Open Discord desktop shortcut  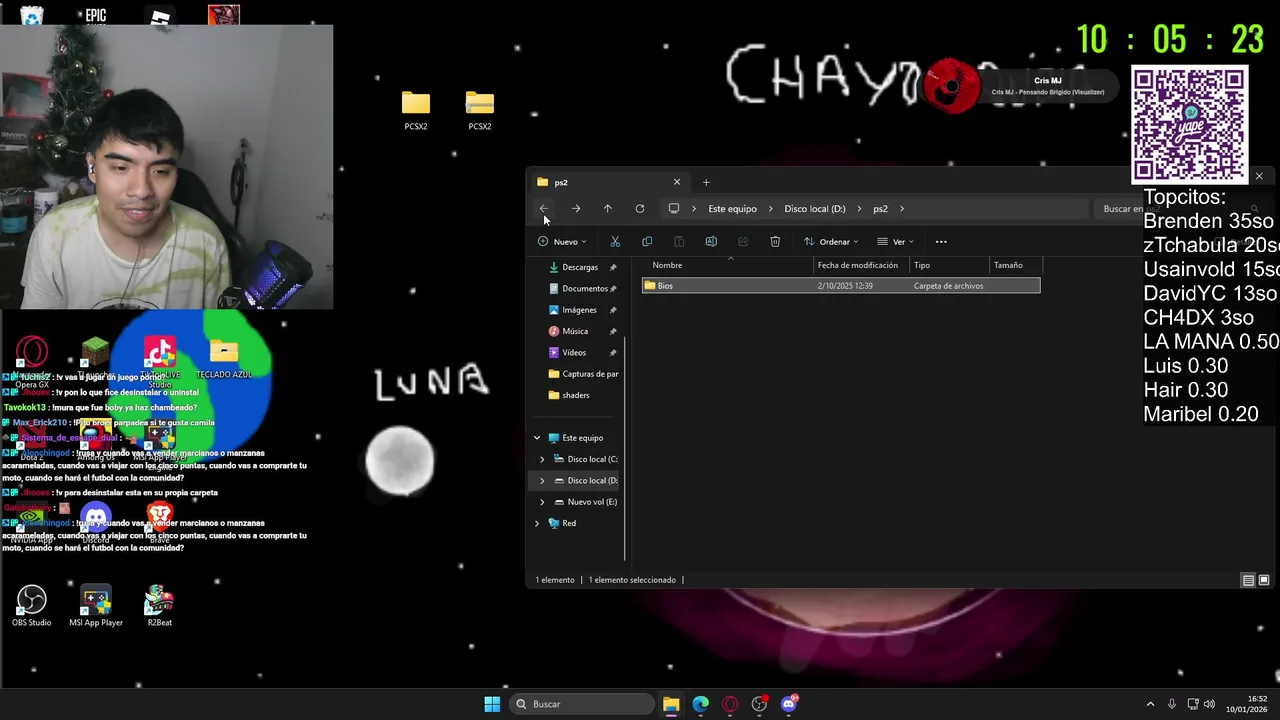click(96, 524)
